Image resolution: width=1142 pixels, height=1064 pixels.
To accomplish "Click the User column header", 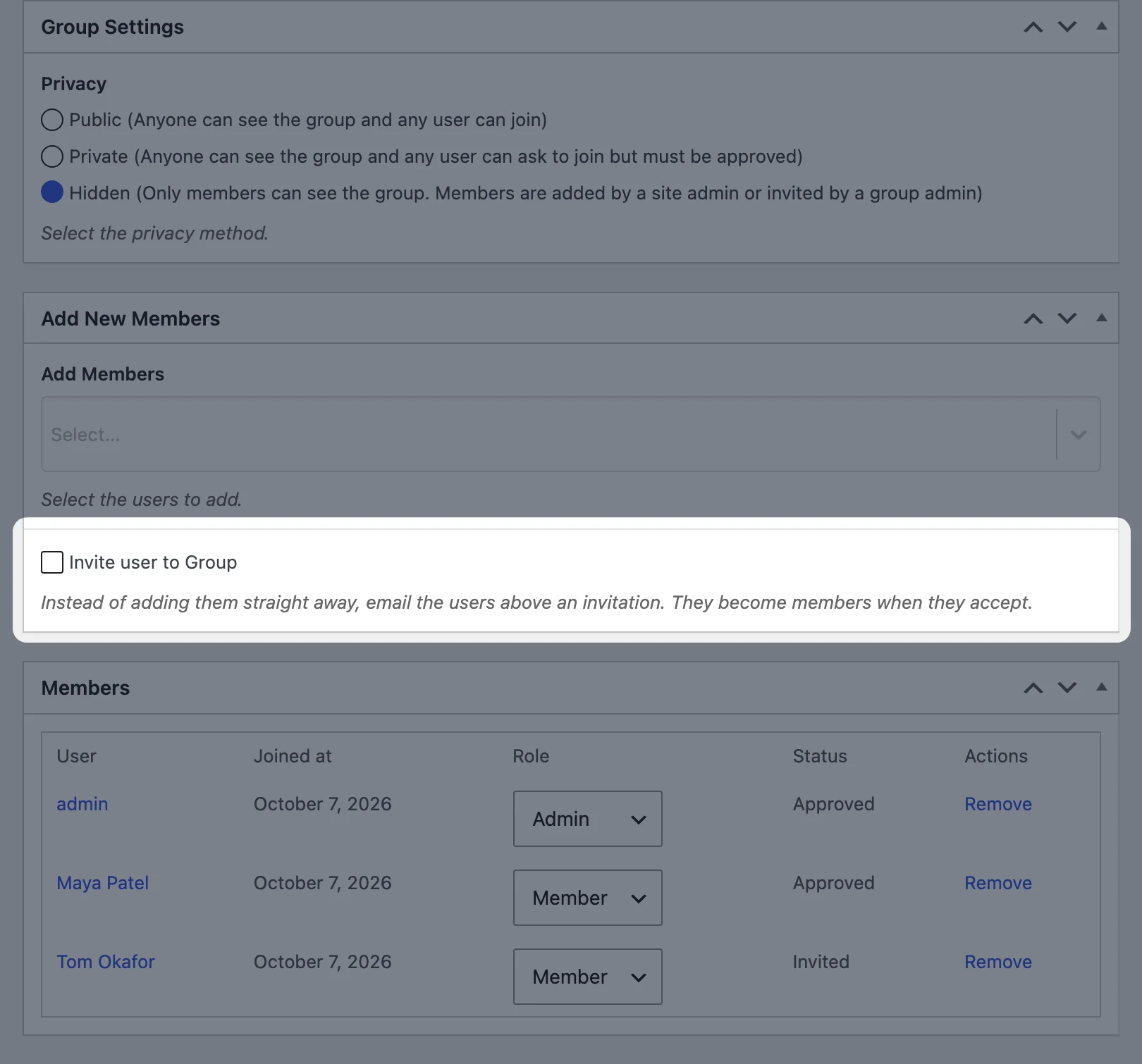I will [76, 756].
